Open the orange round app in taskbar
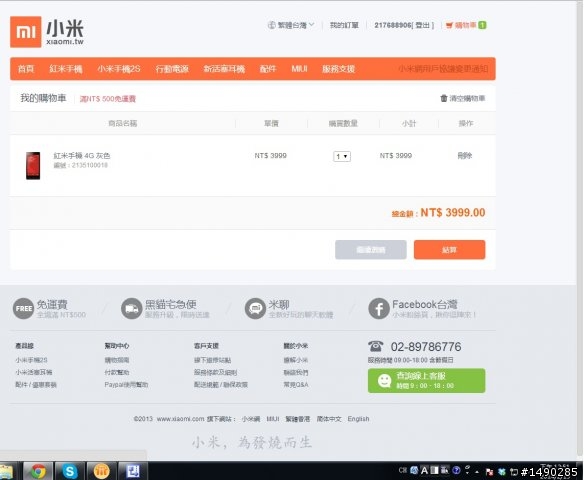 [x=101, y=471]
